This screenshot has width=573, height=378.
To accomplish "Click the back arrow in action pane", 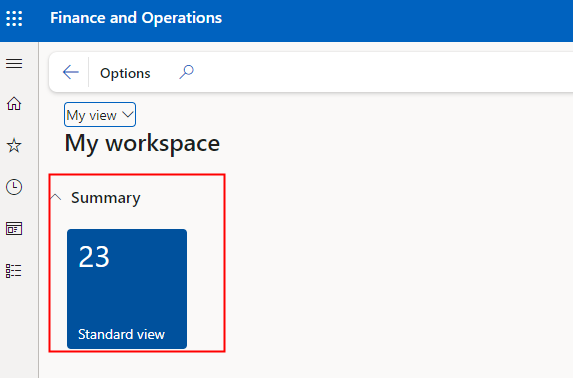I will coord(71,72).
